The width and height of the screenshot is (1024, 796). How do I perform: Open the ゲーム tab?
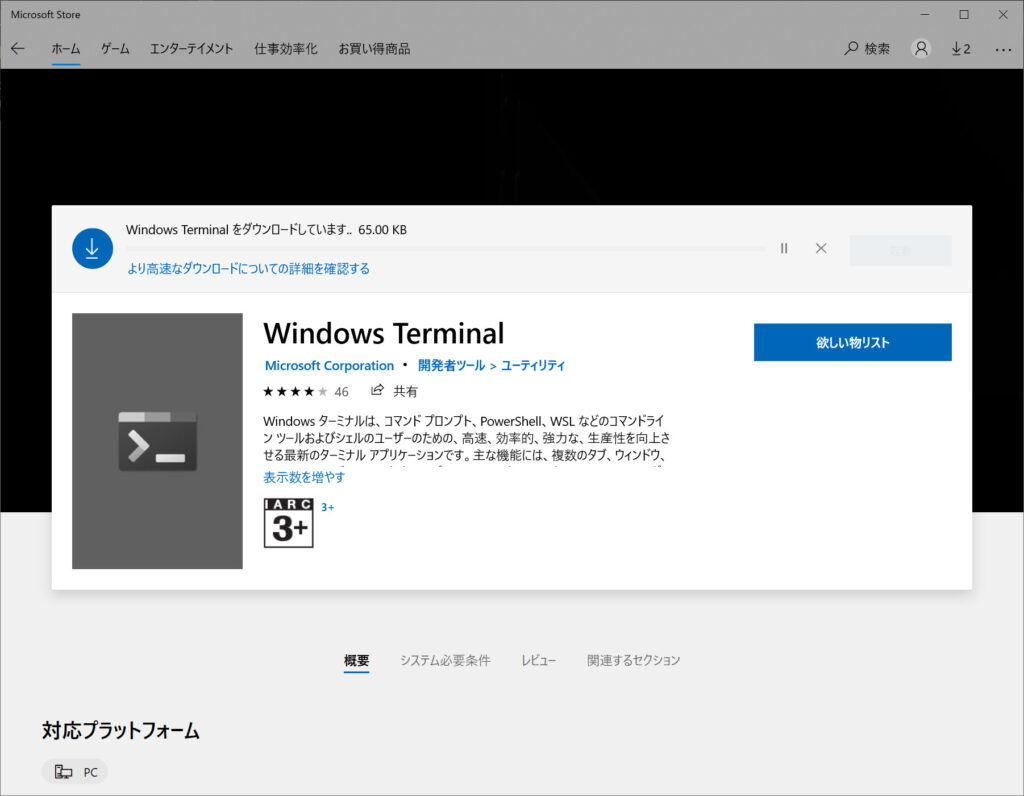tap(115, 49)
